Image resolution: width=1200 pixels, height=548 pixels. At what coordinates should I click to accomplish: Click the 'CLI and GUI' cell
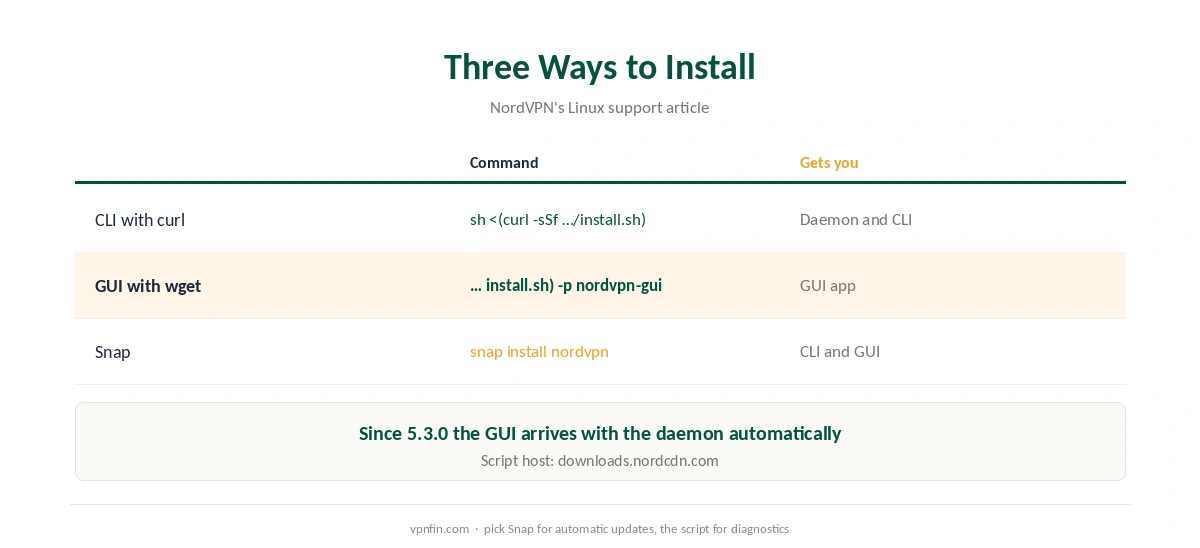pyautogui.click(x=840, y=352)
